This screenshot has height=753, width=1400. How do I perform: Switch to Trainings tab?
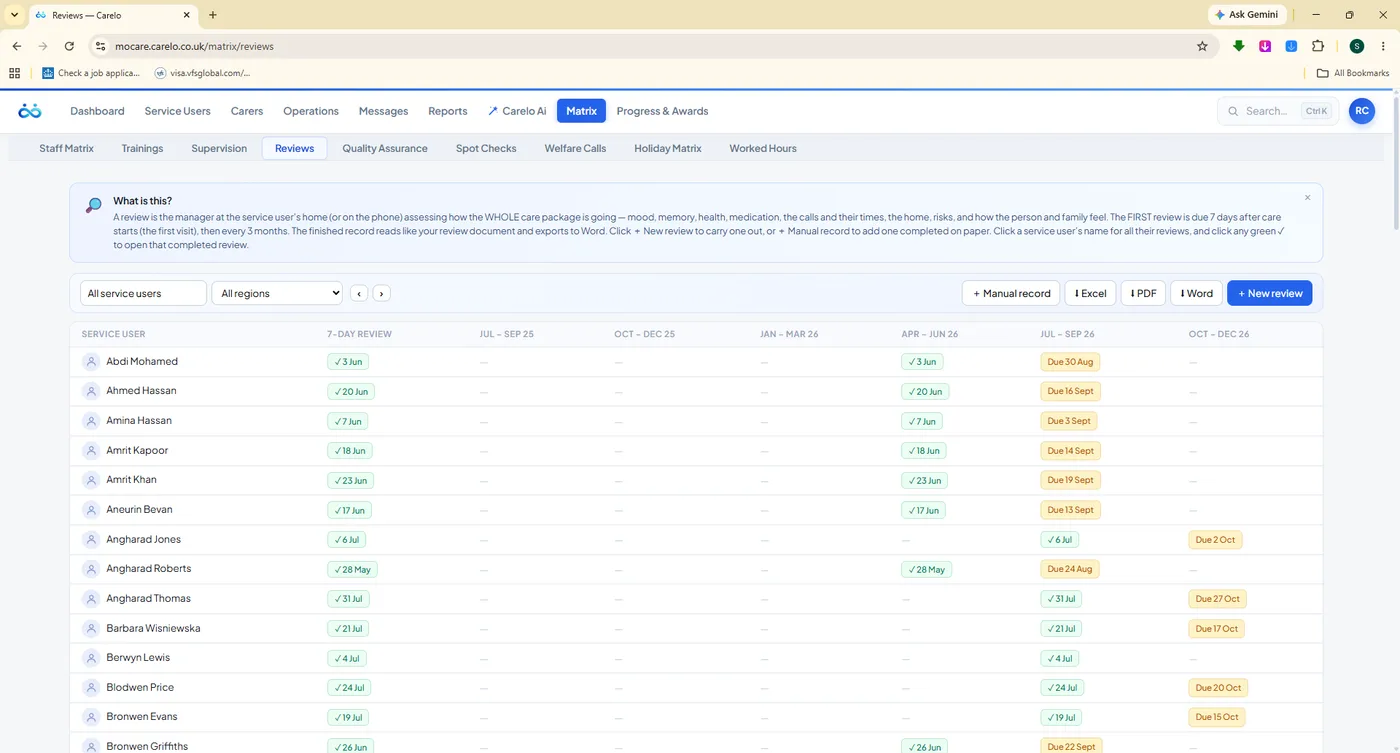[142, 148]
